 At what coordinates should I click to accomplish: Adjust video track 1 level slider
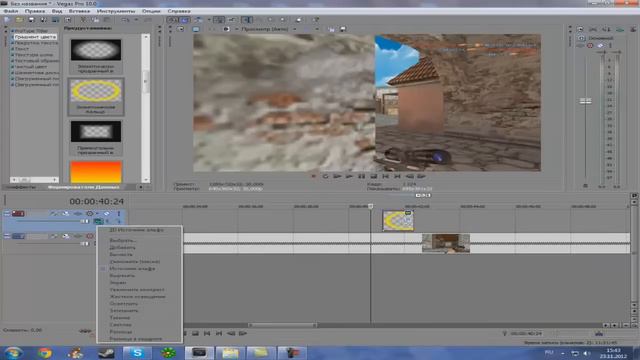pyautogui.click(x=84, y=221)
